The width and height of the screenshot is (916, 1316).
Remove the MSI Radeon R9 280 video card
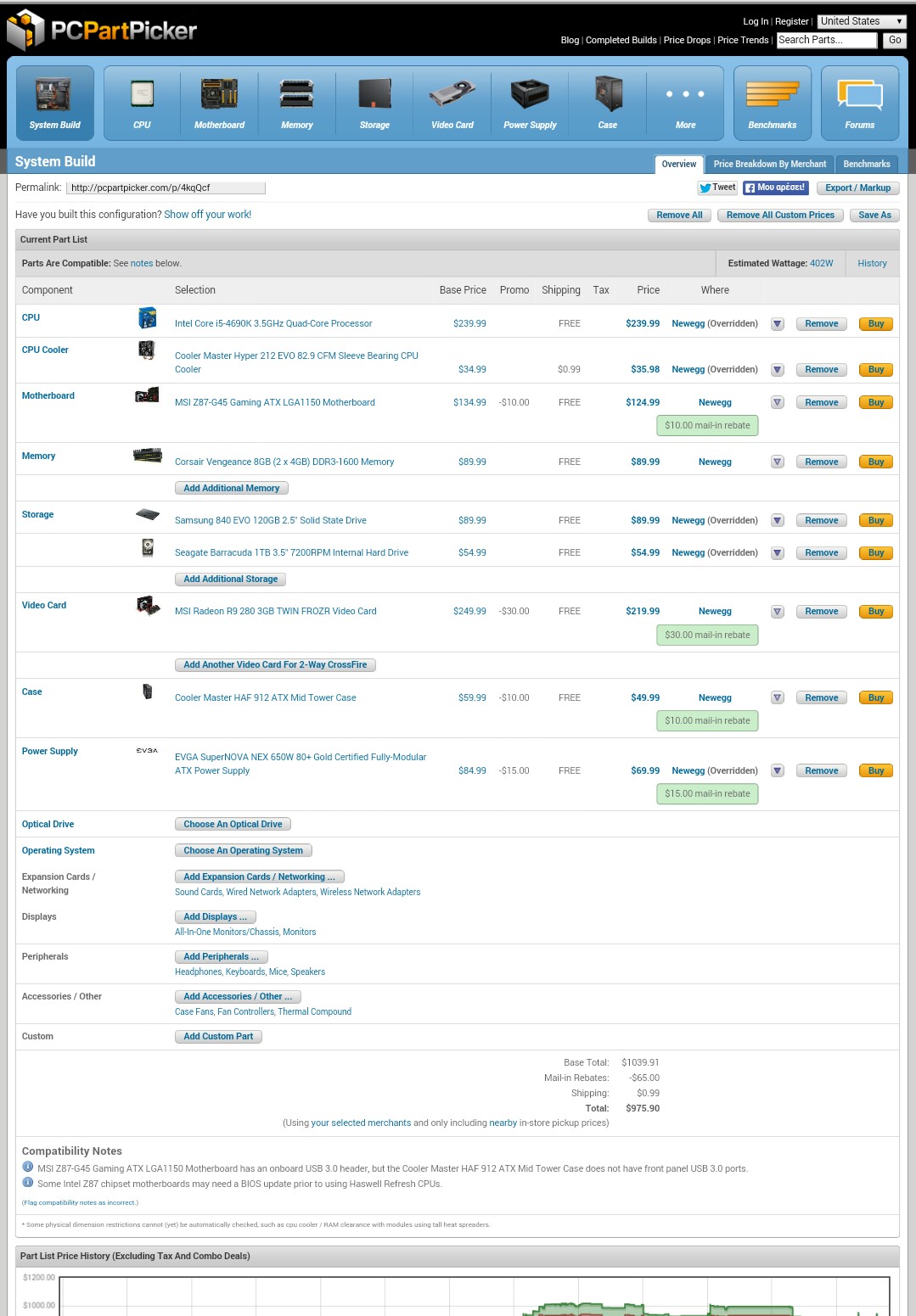click(821, 612)
